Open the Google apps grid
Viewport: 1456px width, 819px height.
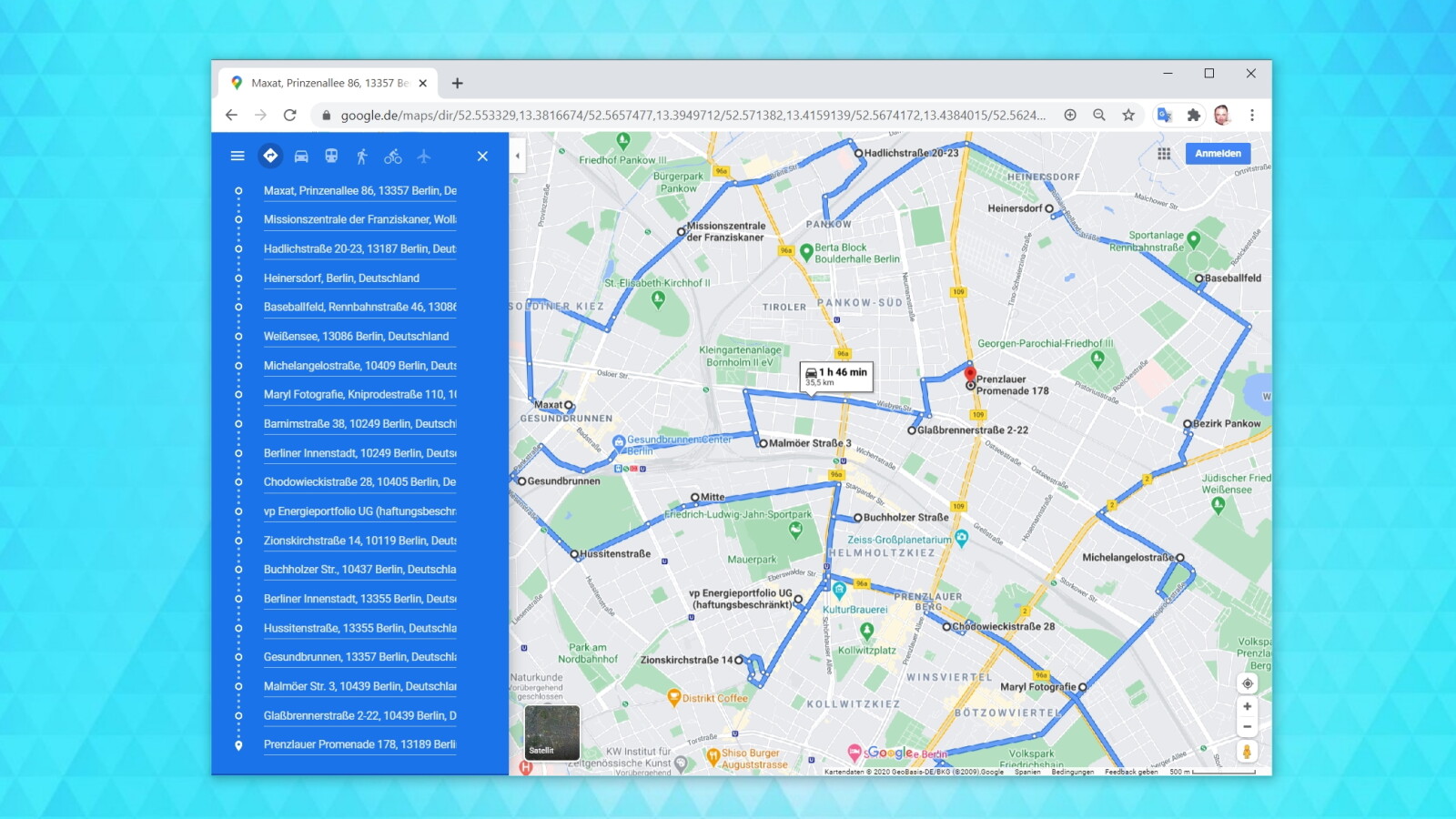(1164, 154)
